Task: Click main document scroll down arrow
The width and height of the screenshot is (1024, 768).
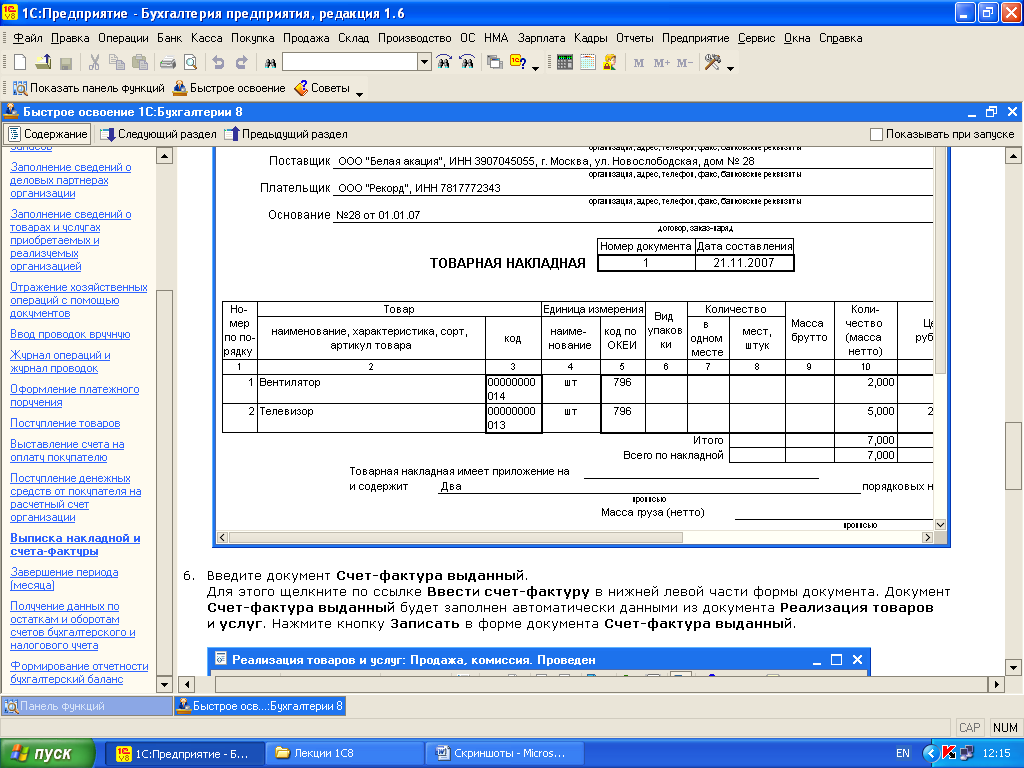Action: 1013,668
